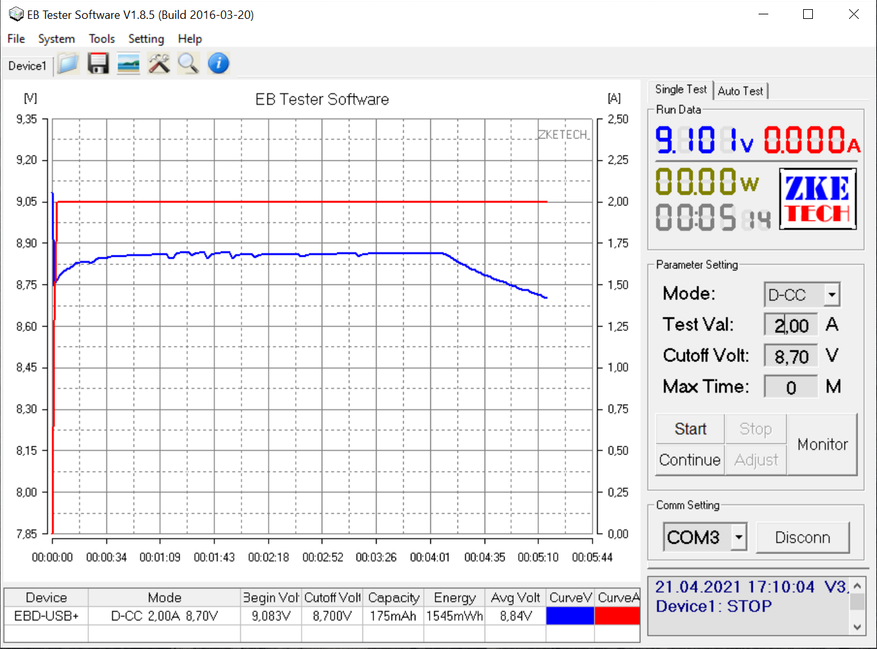Image resolution: width=877 pixels, height=649 pixels.
Task: Click the blue info about icon
Action: point(218,64)
